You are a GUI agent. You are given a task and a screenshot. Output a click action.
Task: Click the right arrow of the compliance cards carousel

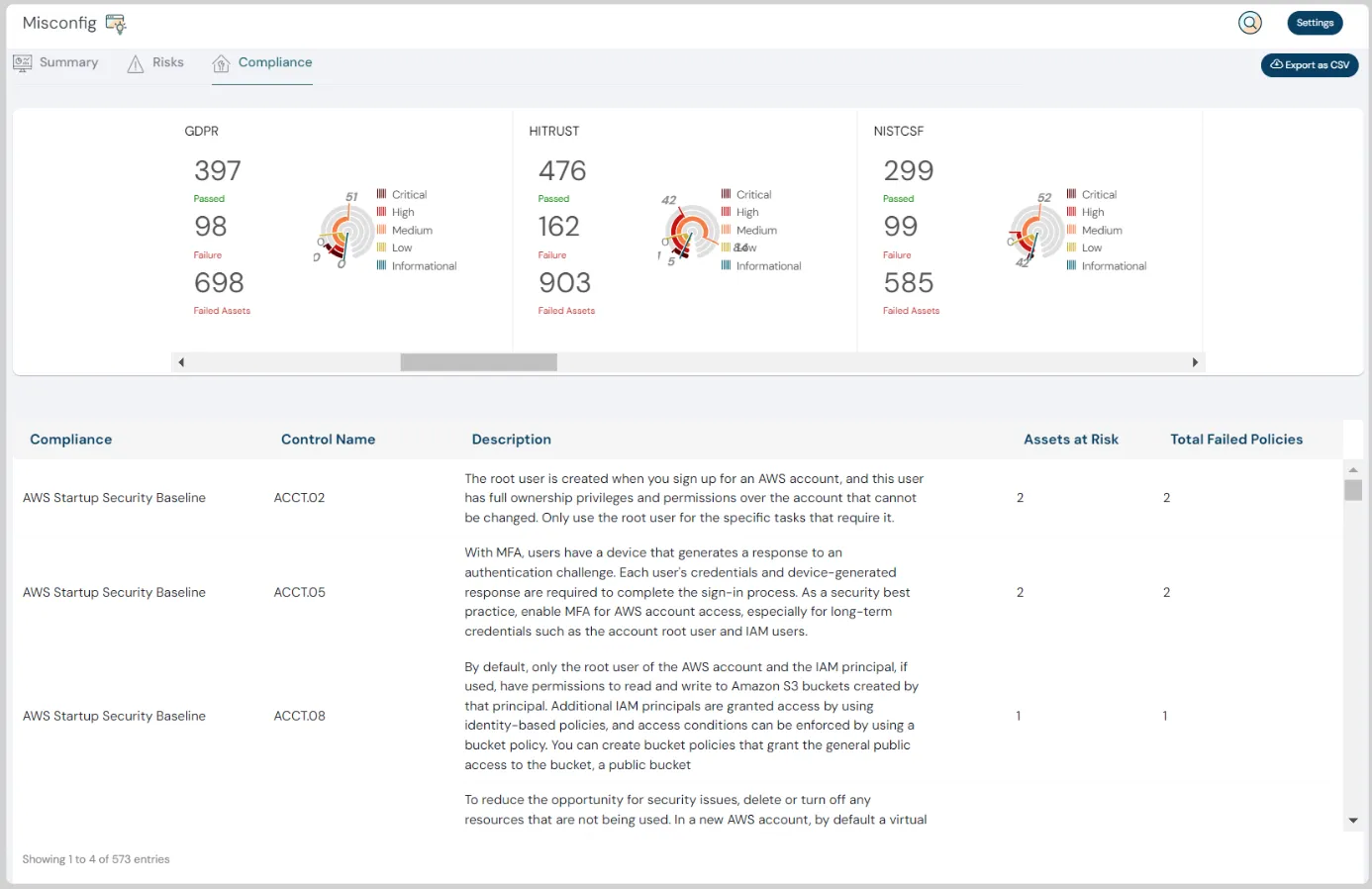click(x=1195, y=362)
